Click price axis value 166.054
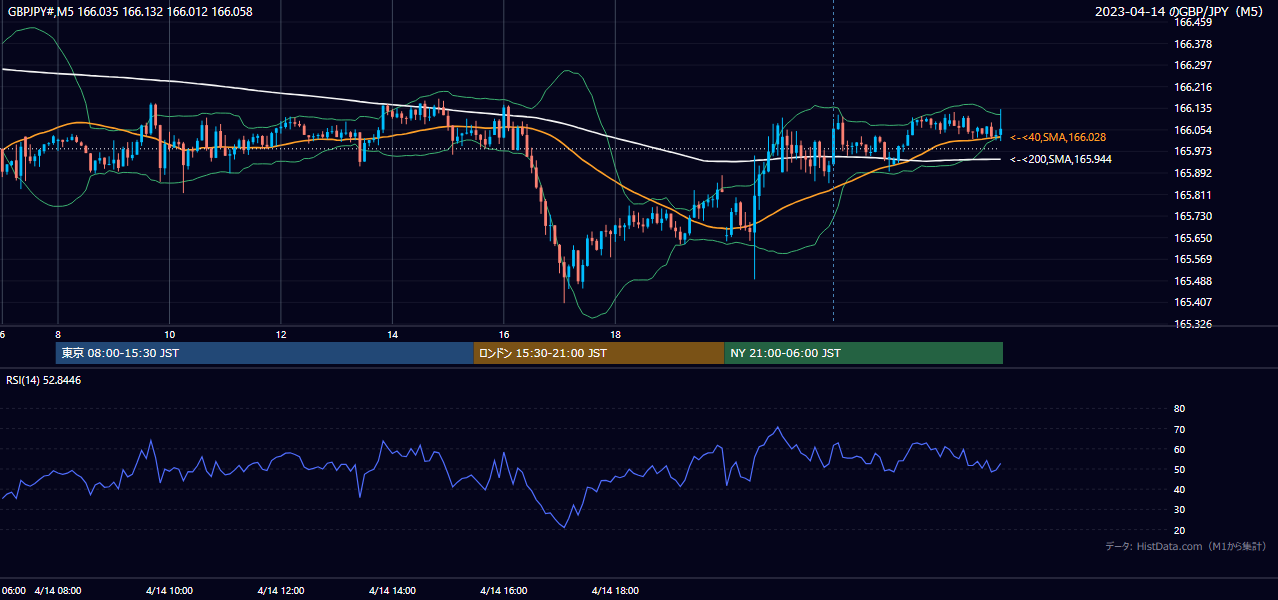 (x=1193, y=130)
